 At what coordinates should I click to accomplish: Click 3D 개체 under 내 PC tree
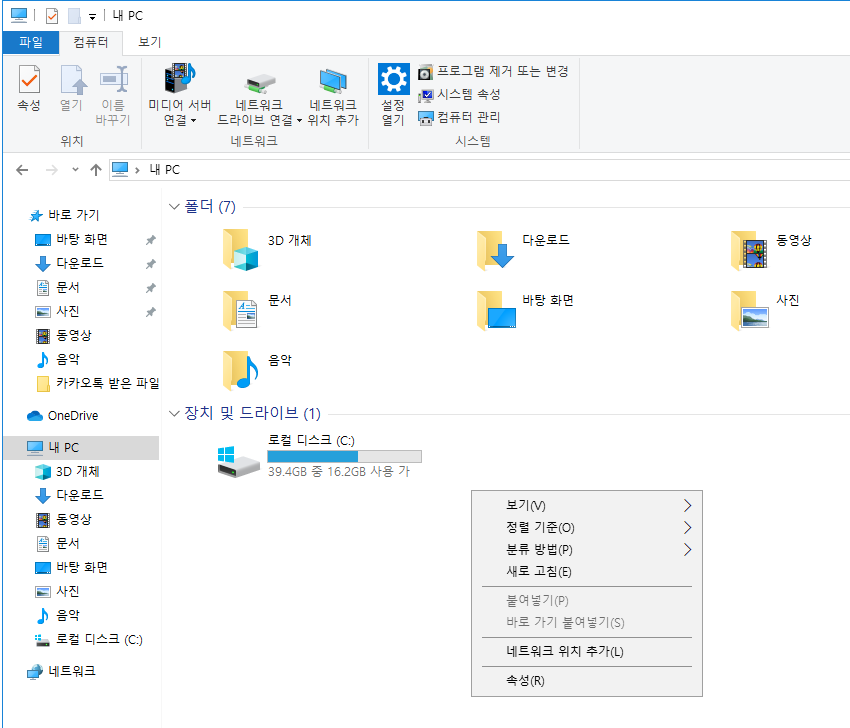tap(78, 472)
